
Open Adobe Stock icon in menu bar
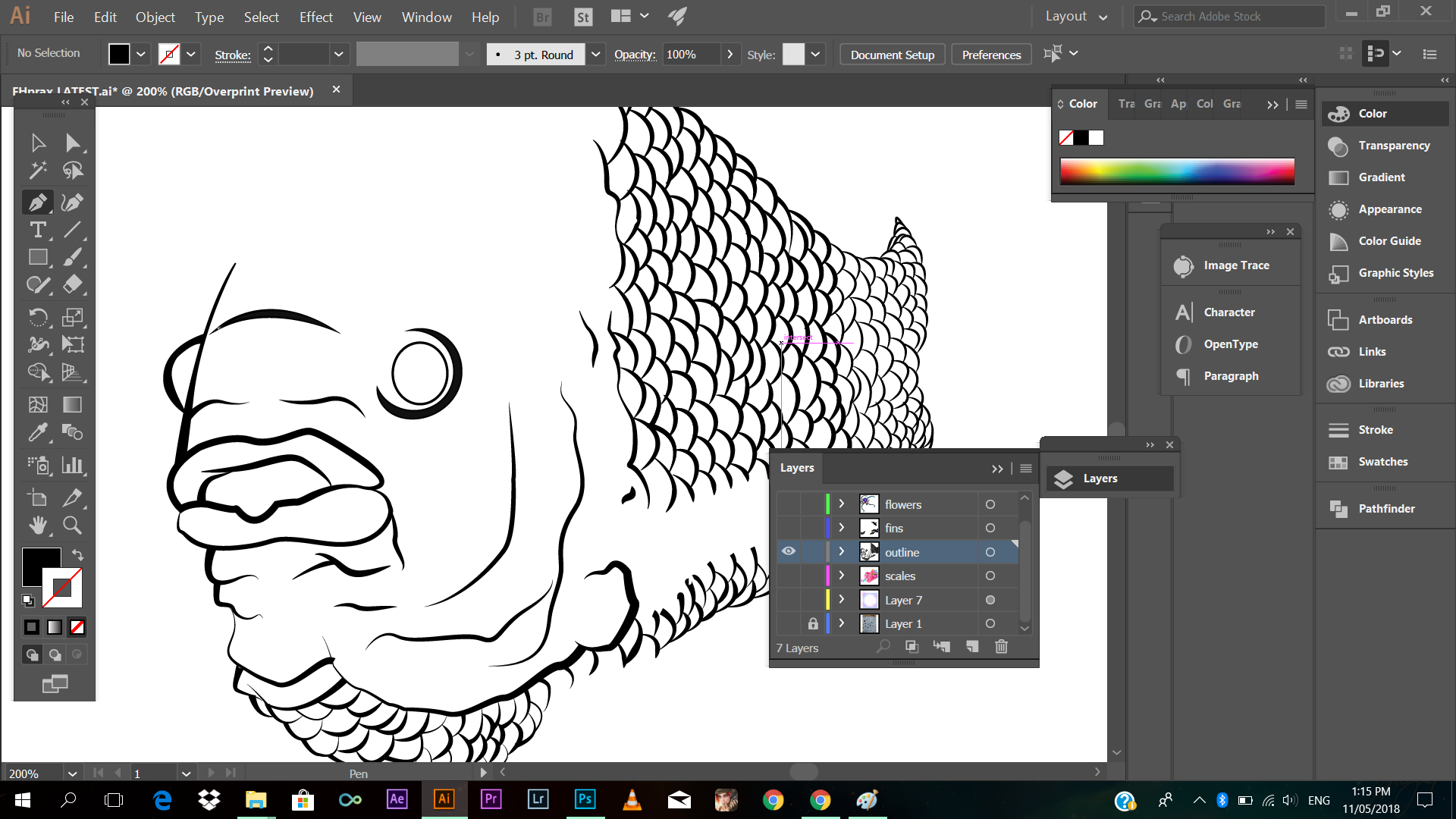pyautogui.click(x=582, y=17)
